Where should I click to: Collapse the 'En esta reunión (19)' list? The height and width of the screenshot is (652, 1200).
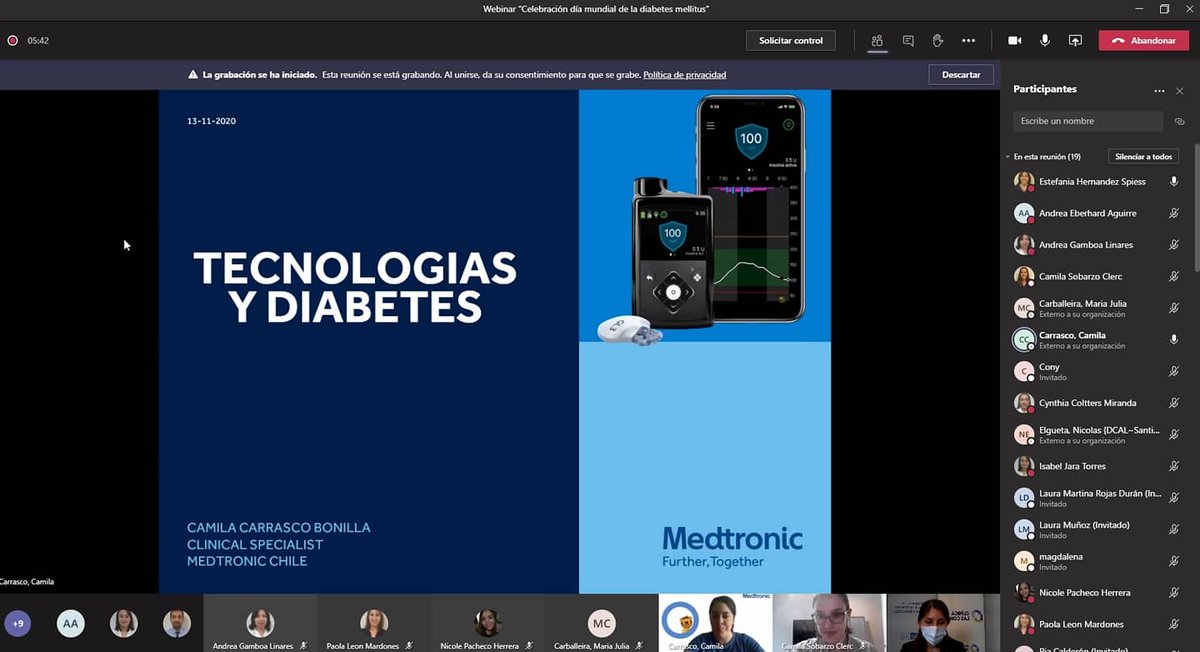click(x=1008, y=157)
